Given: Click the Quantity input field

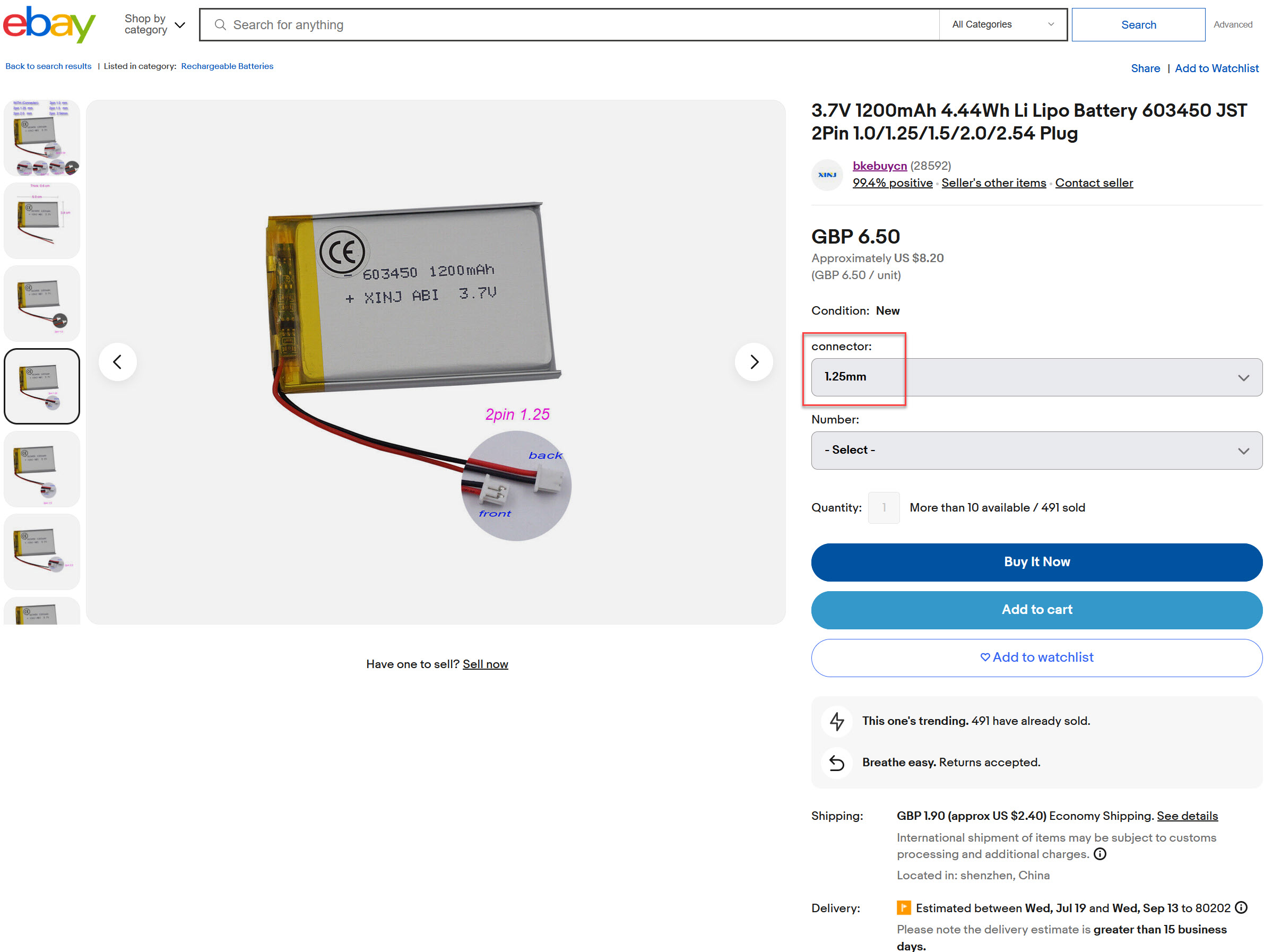Looking at the screenshot, I should (884, 508).
